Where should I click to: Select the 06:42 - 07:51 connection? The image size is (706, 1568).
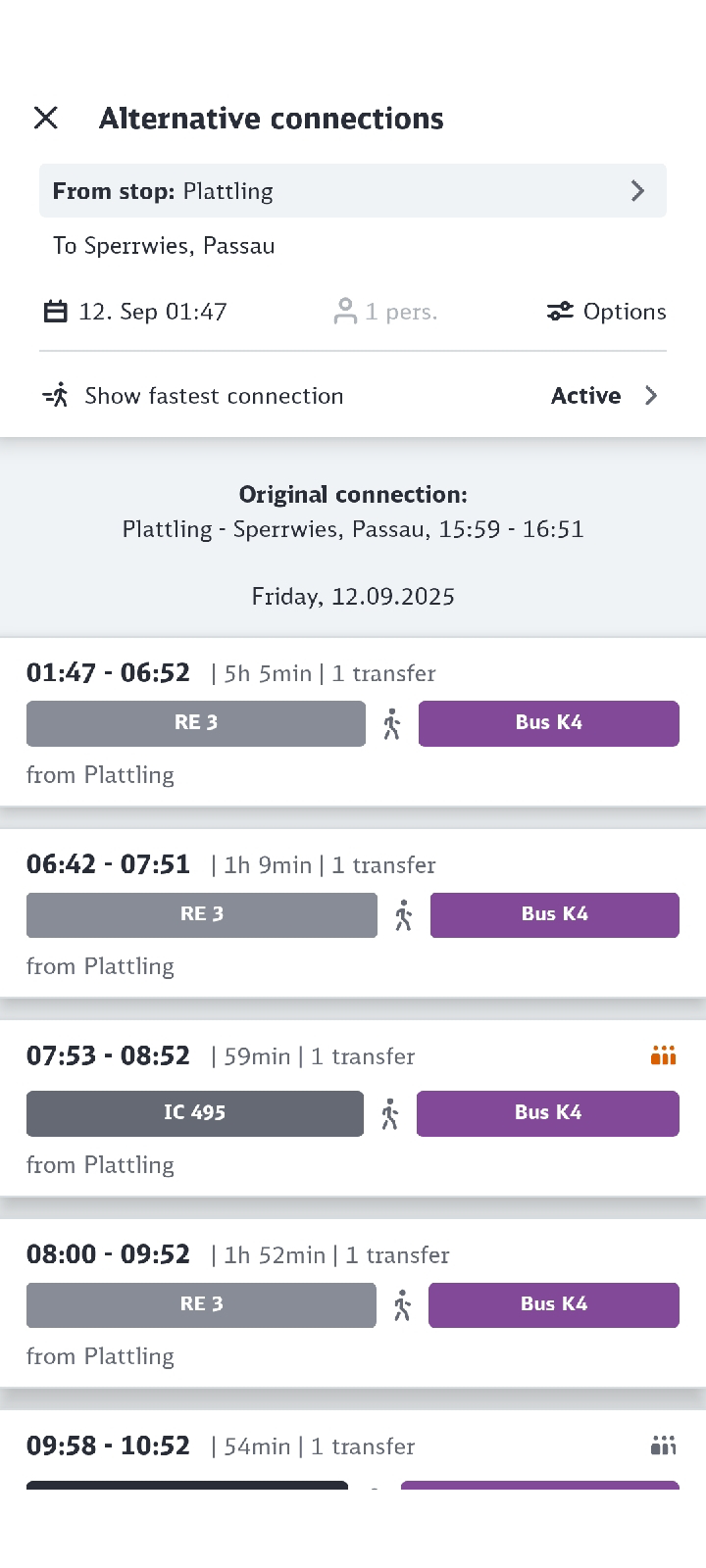tap(353, 913)
